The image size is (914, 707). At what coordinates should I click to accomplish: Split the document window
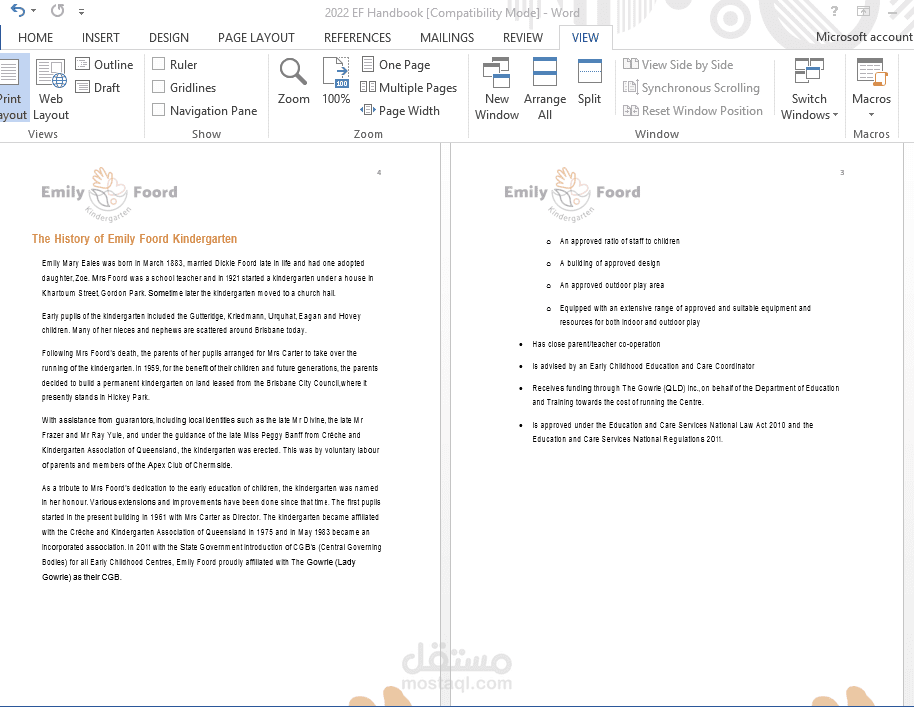[589, 82]
